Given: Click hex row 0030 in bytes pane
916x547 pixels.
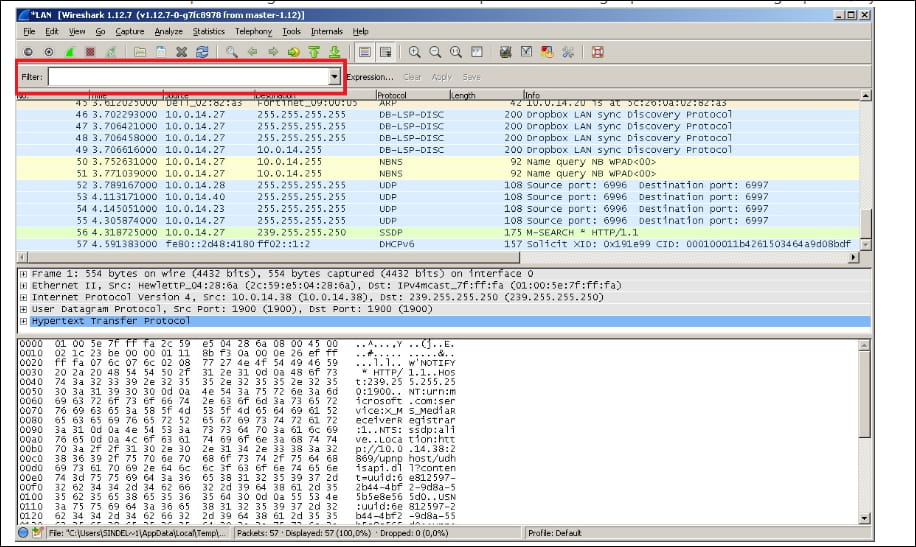Looking at the screenshot, I should (x=237, y=372).
